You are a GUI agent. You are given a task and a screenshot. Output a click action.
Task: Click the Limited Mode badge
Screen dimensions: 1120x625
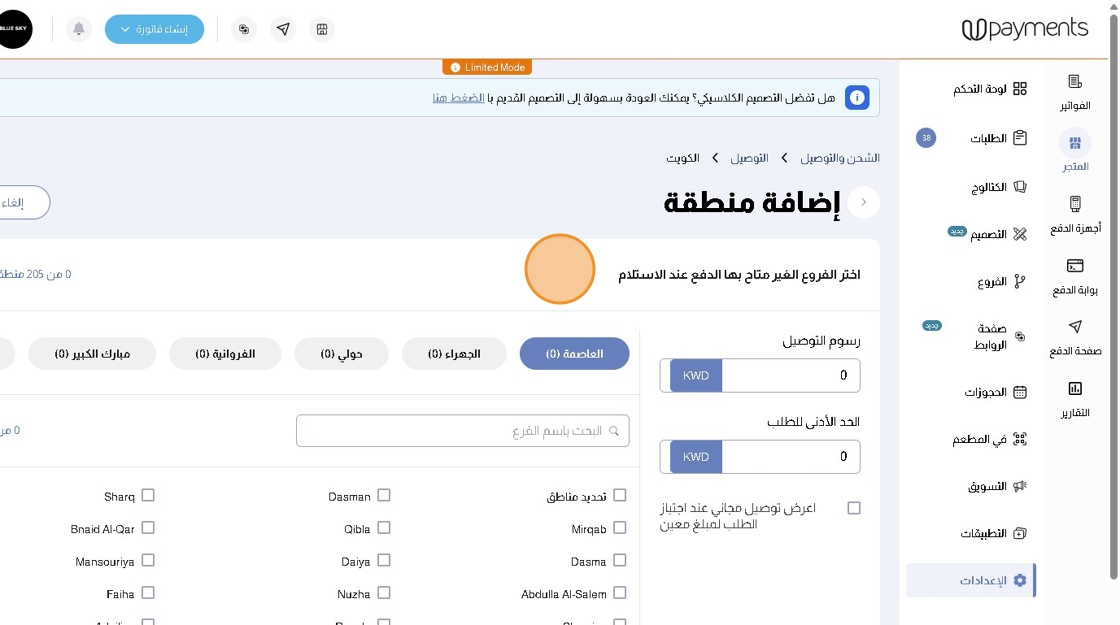pos(487,67)
